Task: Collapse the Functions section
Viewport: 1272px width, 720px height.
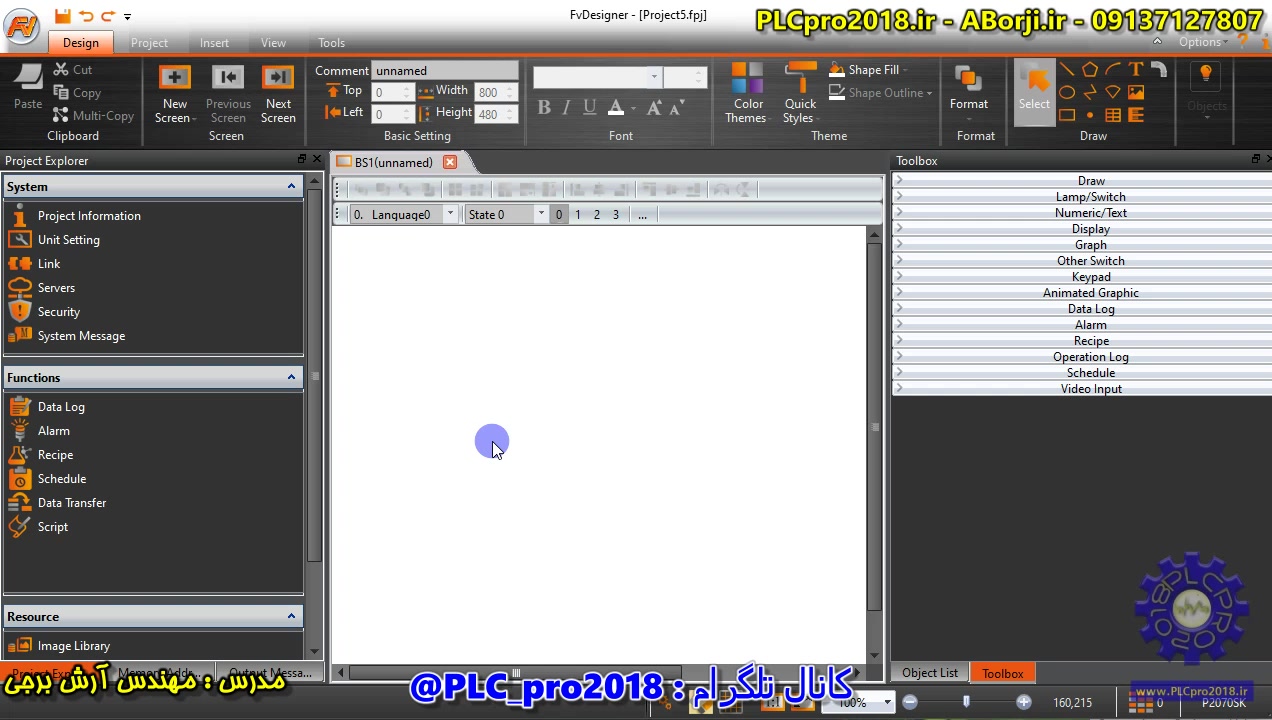Action: (291, 377)
